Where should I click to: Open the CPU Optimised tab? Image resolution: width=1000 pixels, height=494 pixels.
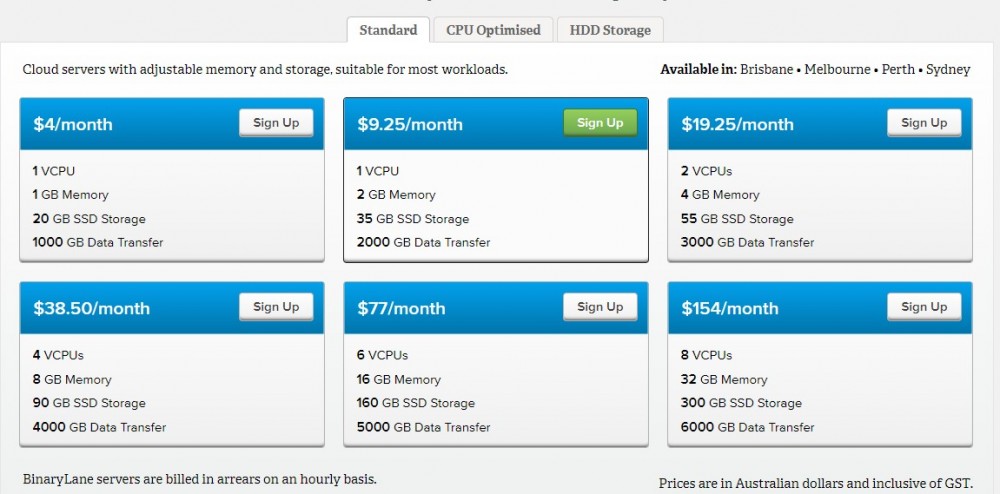point(493,30)
